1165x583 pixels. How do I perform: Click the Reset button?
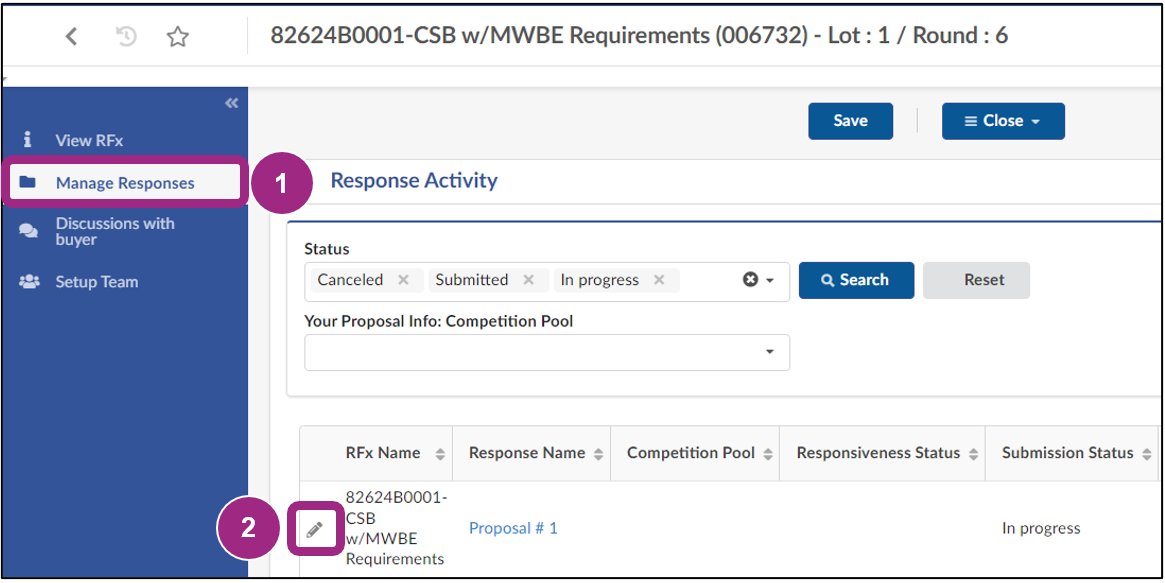point(976,281)
